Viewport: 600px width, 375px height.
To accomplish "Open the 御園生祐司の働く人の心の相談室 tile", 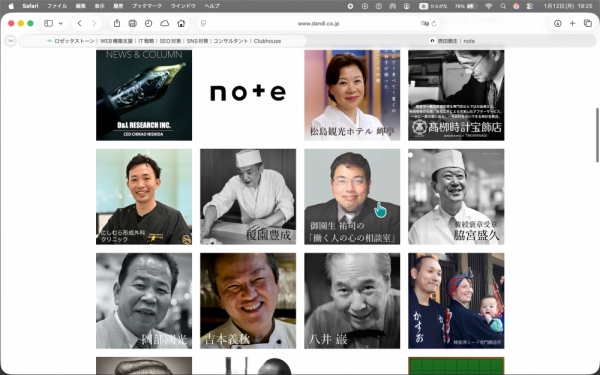I will click(x=352, y=197).
